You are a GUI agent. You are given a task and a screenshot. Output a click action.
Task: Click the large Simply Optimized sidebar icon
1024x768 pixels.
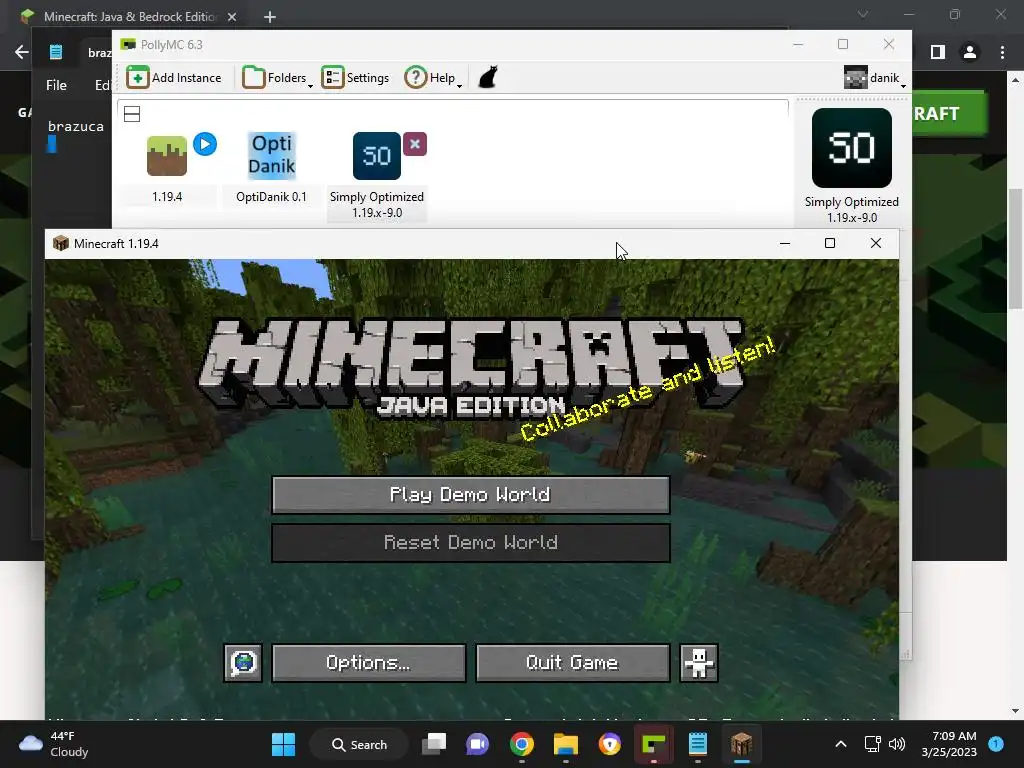(x=852, y=148)
